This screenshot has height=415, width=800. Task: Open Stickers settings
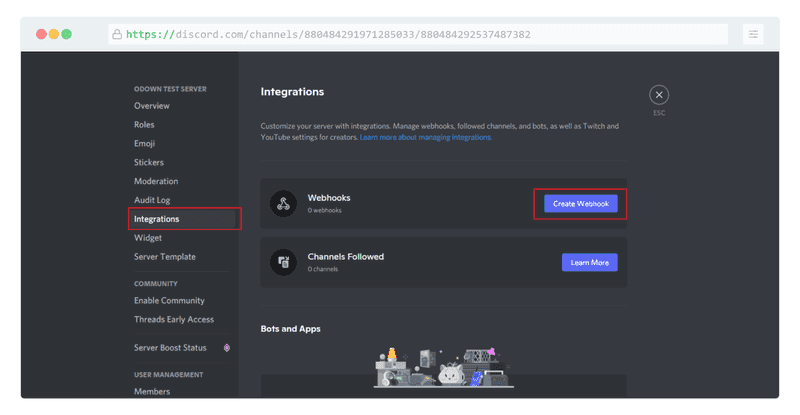click(x=149, y=162)
